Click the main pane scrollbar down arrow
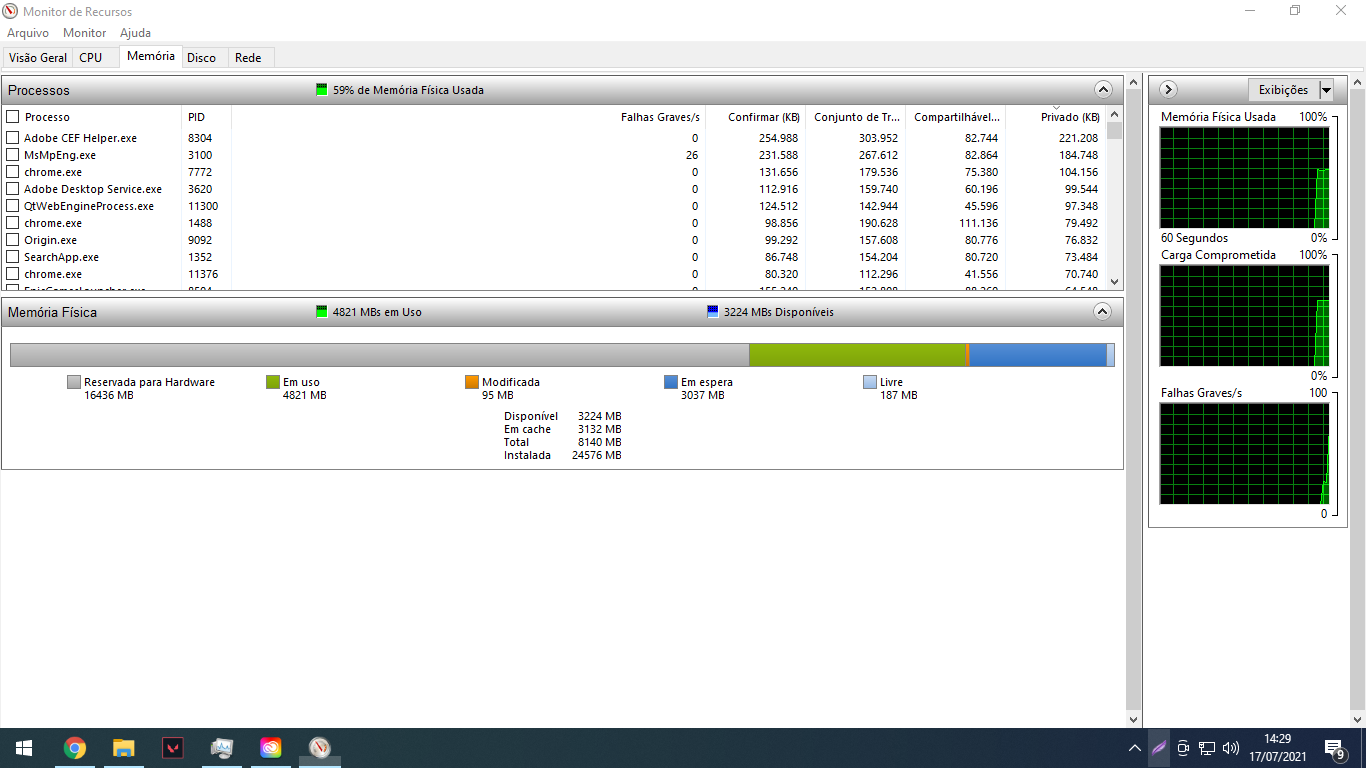1366x768 pixels. (1133, 719)
